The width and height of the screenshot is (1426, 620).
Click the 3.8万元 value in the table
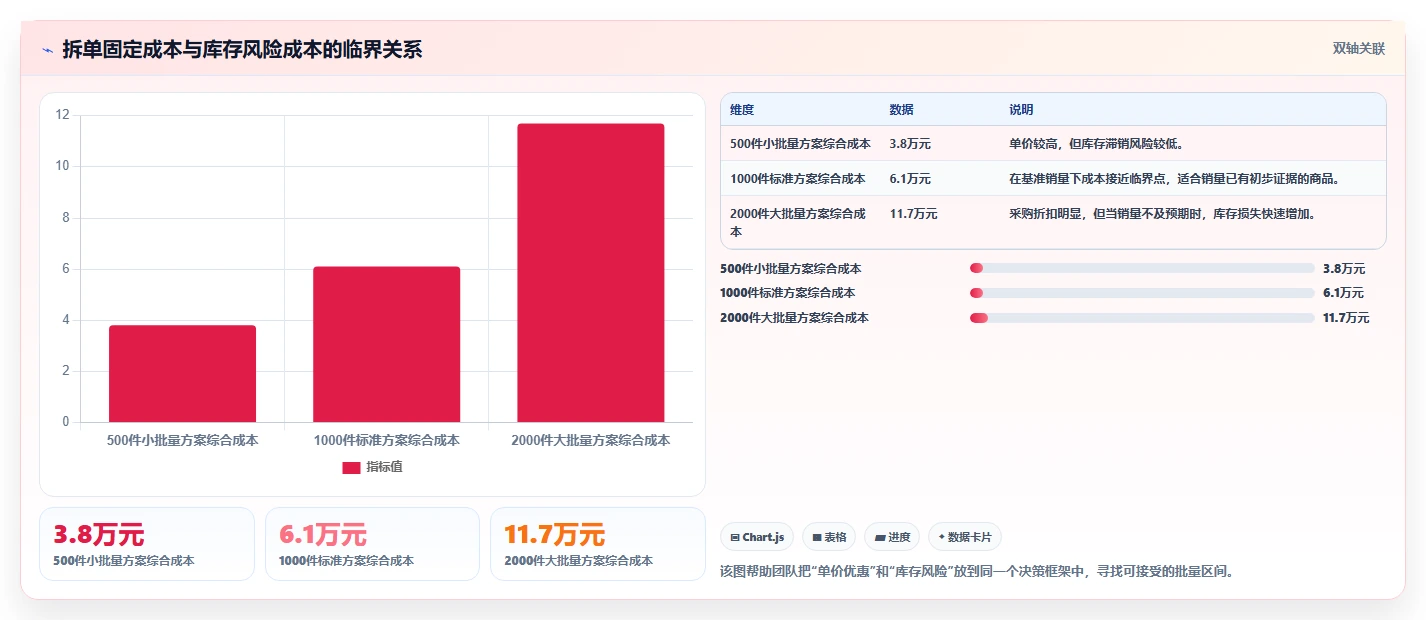pyautogui.click(x=910, y=144)
